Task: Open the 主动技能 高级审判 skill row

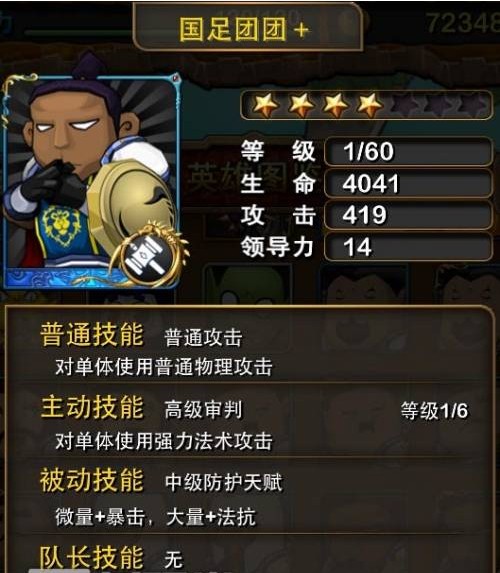Action: [x=249, y=423]
